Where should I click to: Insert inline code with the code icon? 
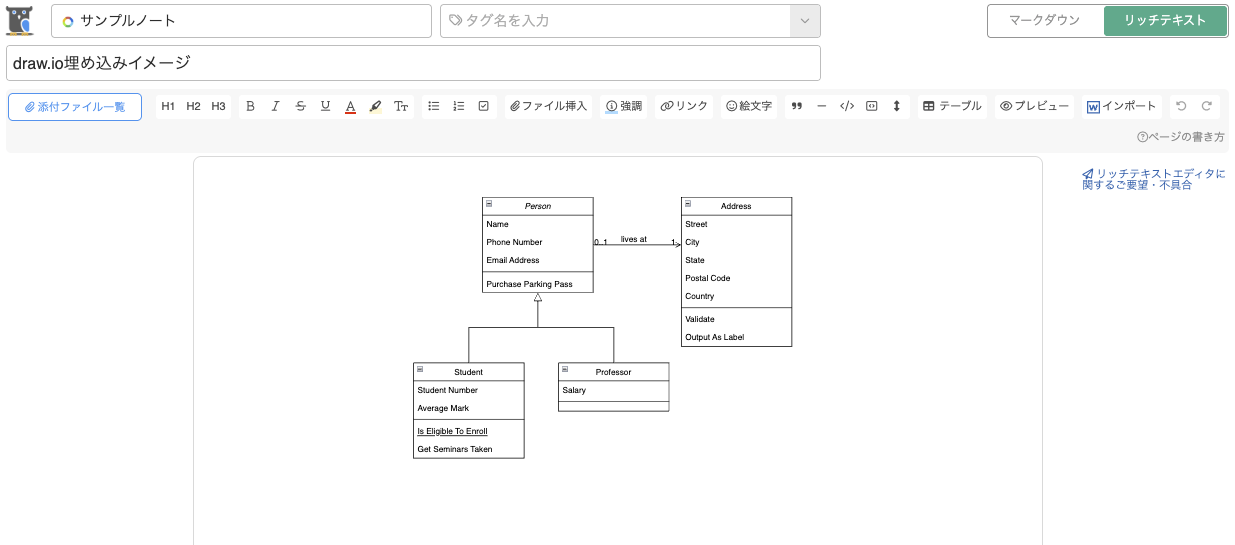[x=846, y=107]
